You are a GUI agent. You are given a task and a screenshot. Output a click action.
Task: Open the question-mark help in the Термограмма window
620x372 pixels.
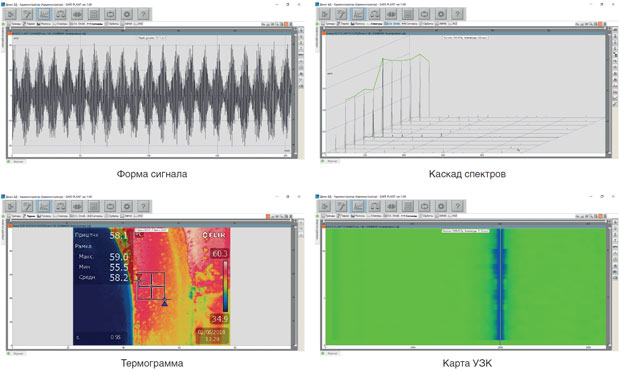144,206
